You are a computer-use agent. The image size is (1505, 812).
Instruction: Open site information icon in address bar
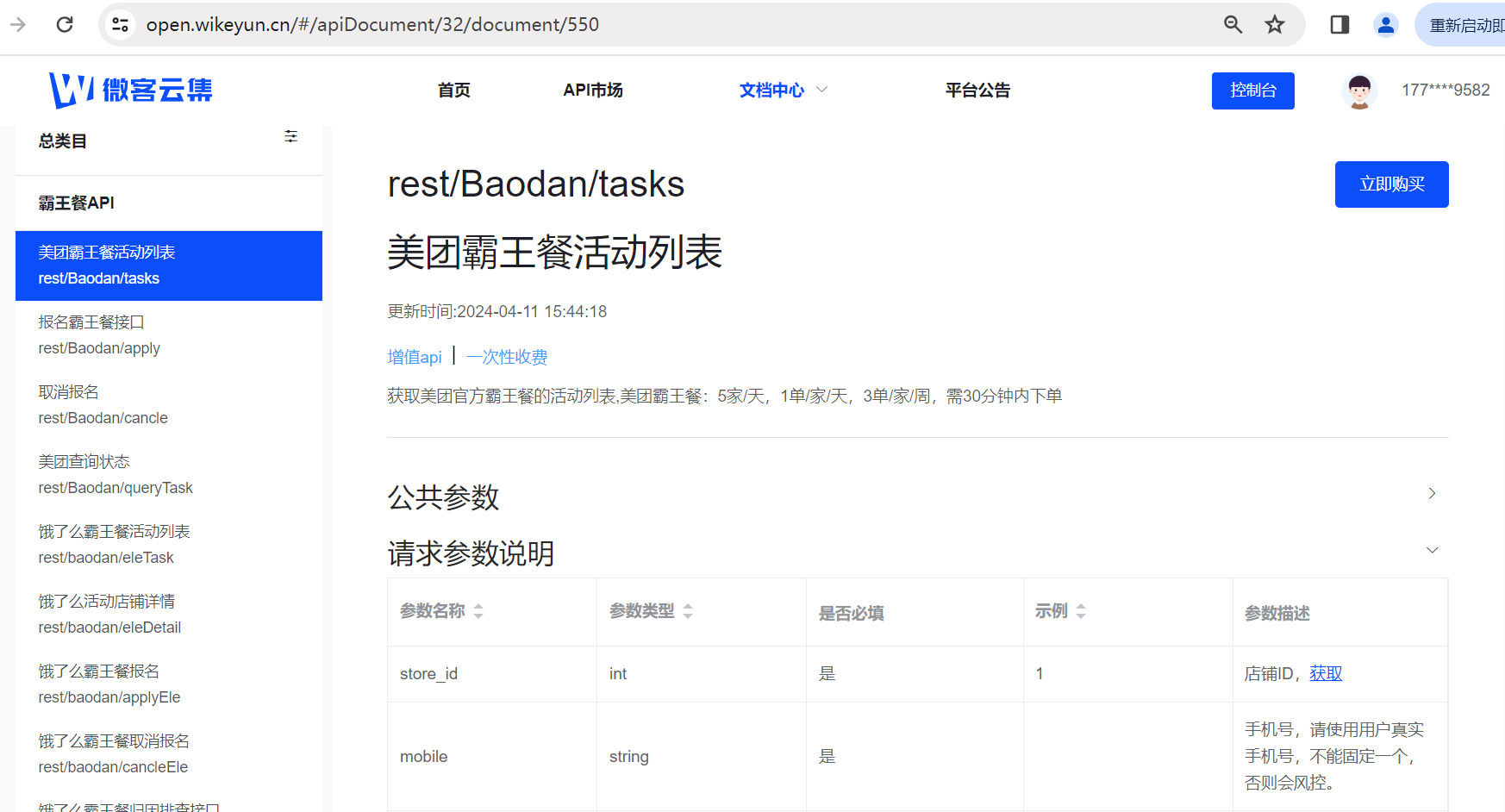point(121,24)
